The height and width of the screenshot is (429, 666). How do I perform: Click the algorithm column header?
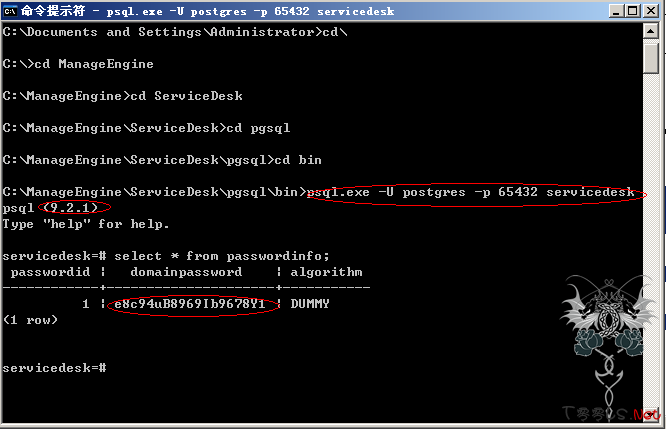[x=326, y=272]
